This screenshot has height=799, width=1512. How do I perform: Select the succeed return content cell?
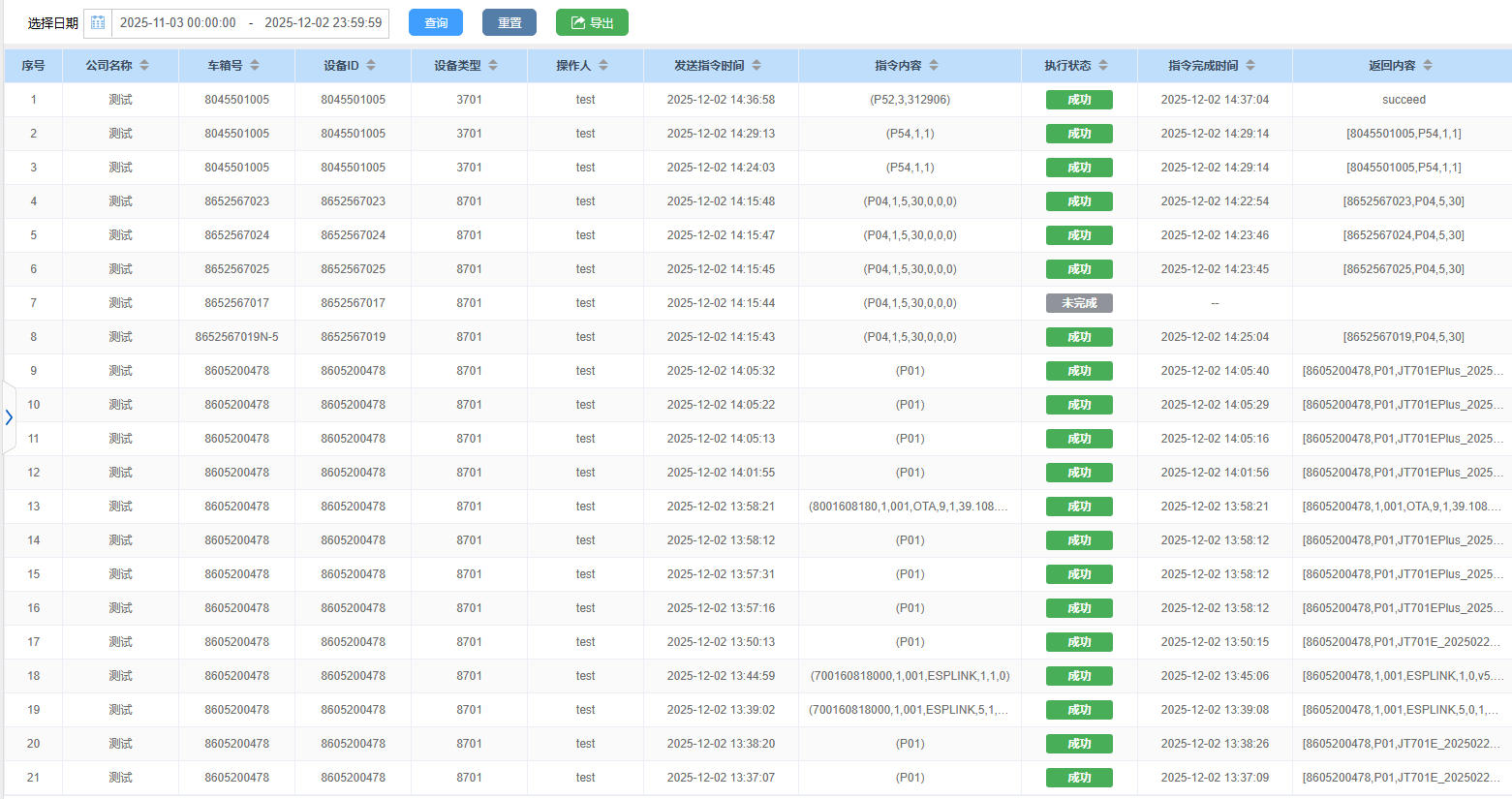pyautogui.click(x=1404, y=100)
